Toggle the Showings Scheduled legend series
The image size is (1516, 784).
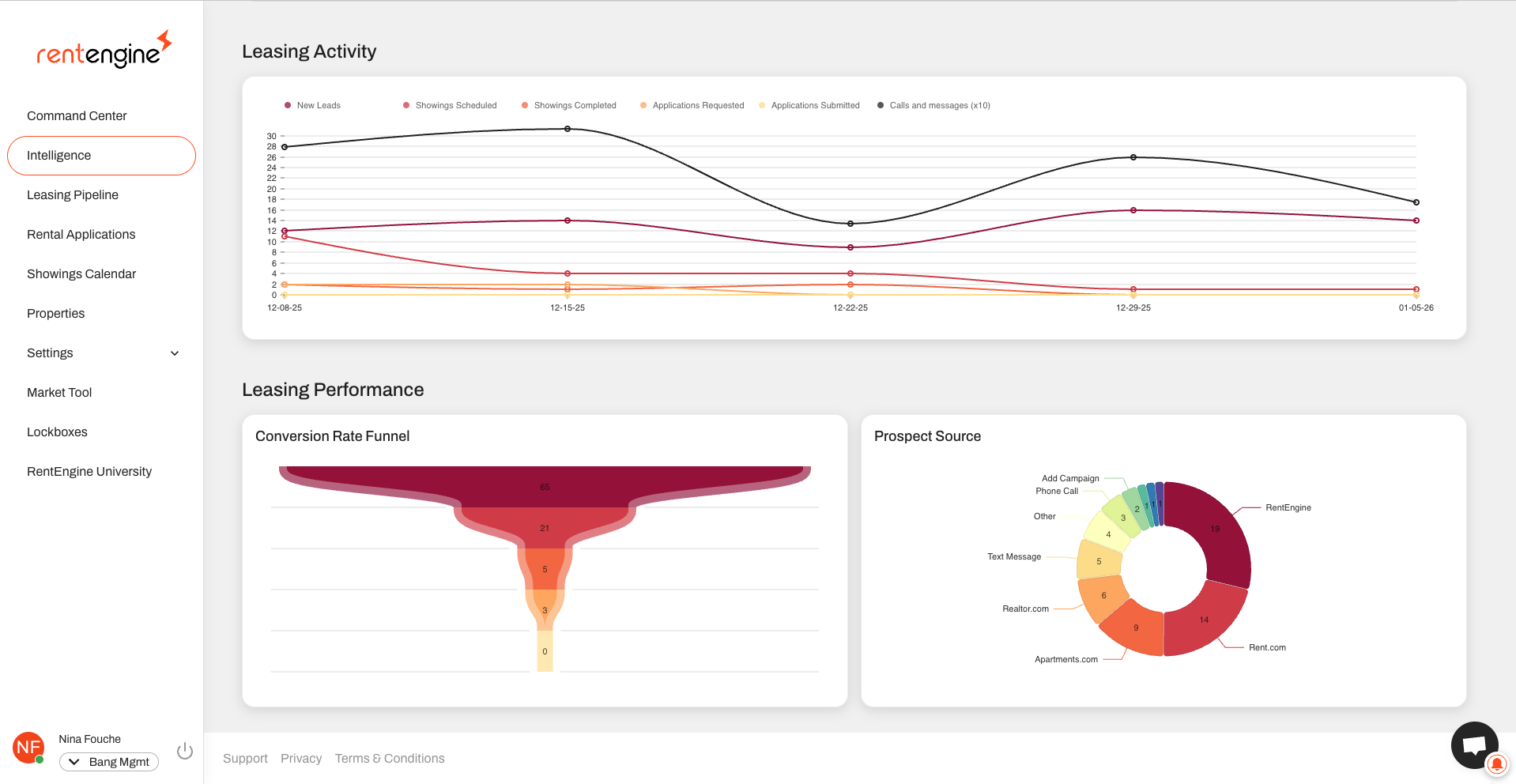coord(450,105)
